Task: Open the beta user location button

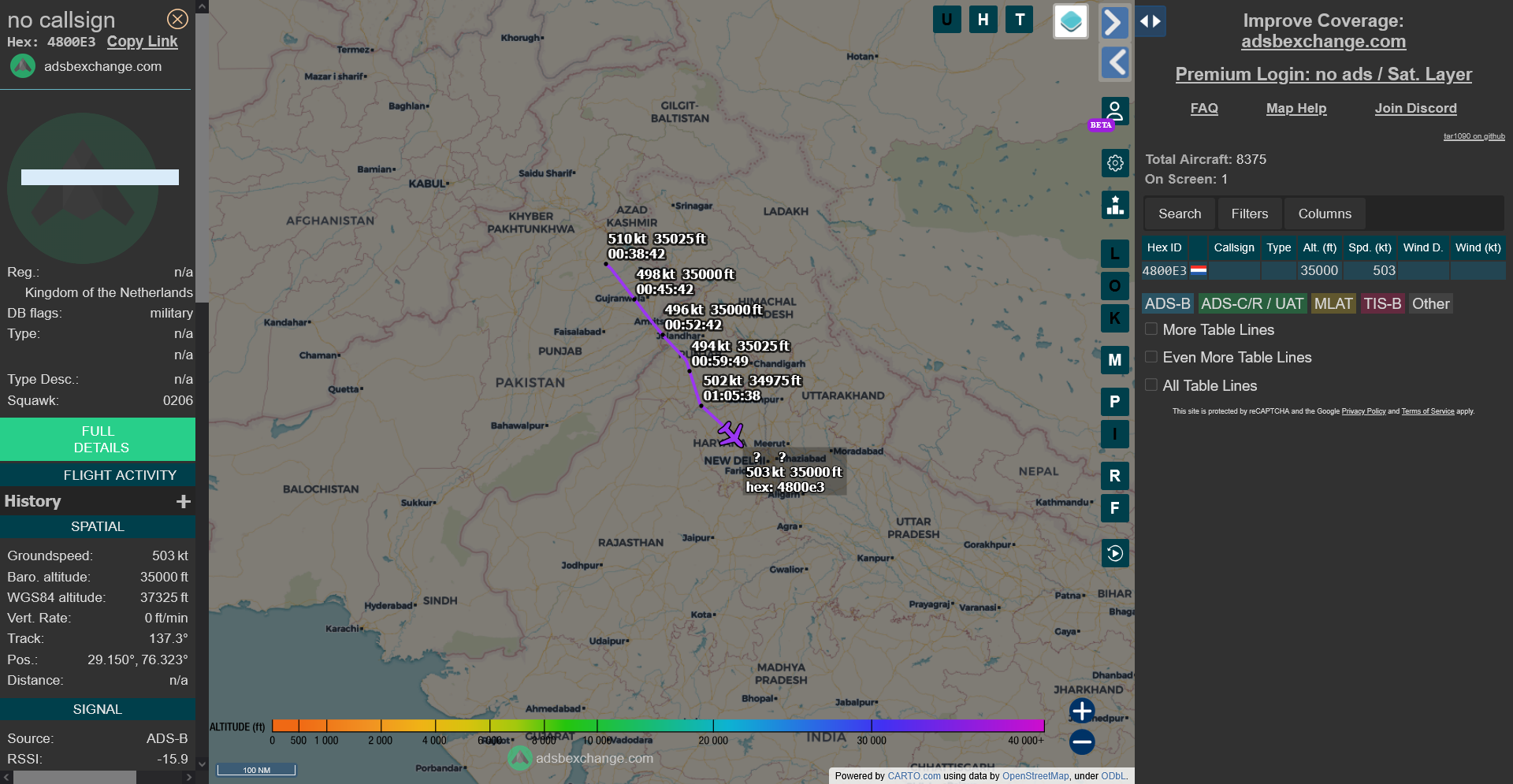Action: [x=1114, y=111]
